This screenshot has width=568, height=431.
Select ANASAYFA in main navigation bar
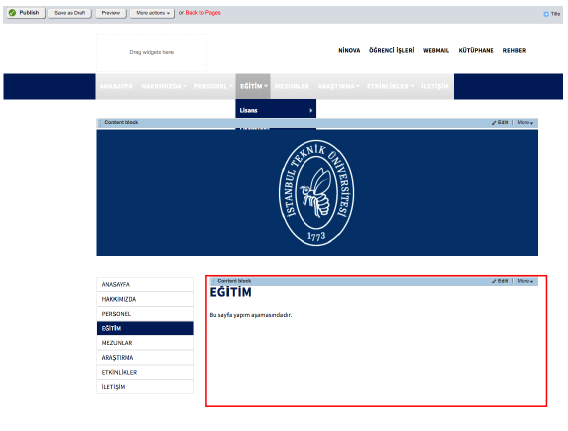pos(116,86)
